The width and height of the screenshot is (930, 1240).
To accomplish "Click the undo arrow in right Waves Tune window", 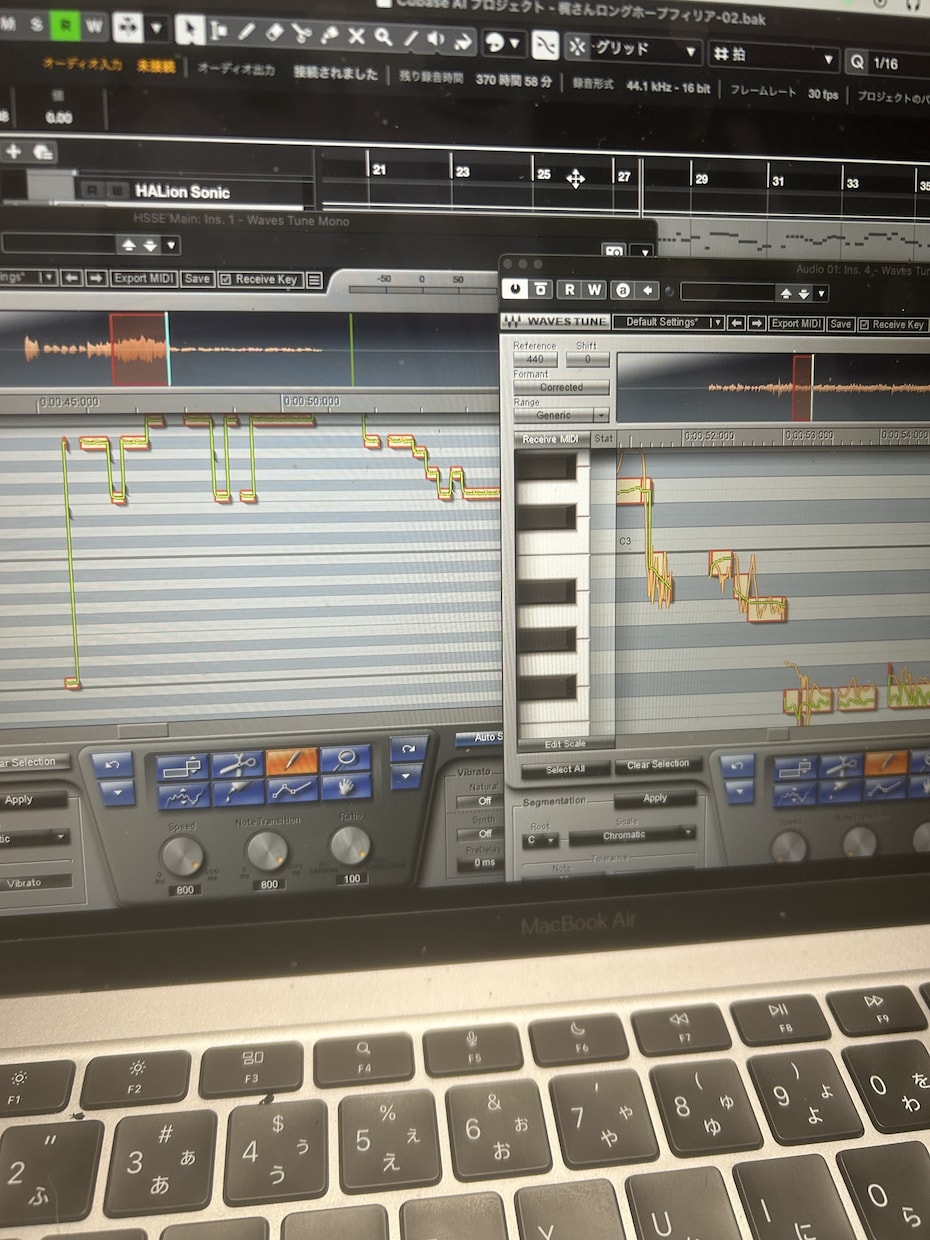I will [737, 766].
